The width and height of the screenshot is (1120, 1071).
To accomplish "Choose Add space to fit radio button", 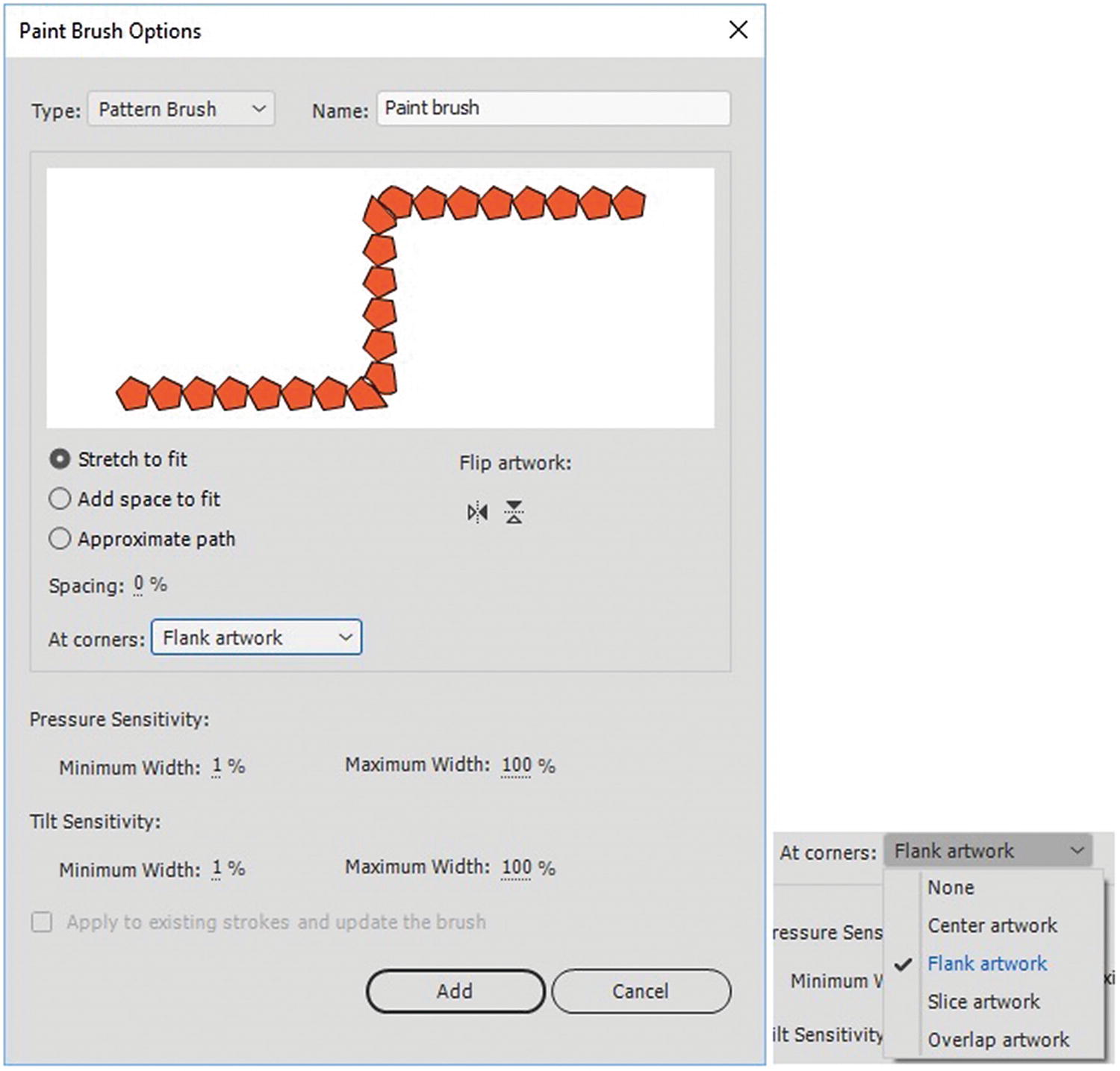I will pos(60,499).
